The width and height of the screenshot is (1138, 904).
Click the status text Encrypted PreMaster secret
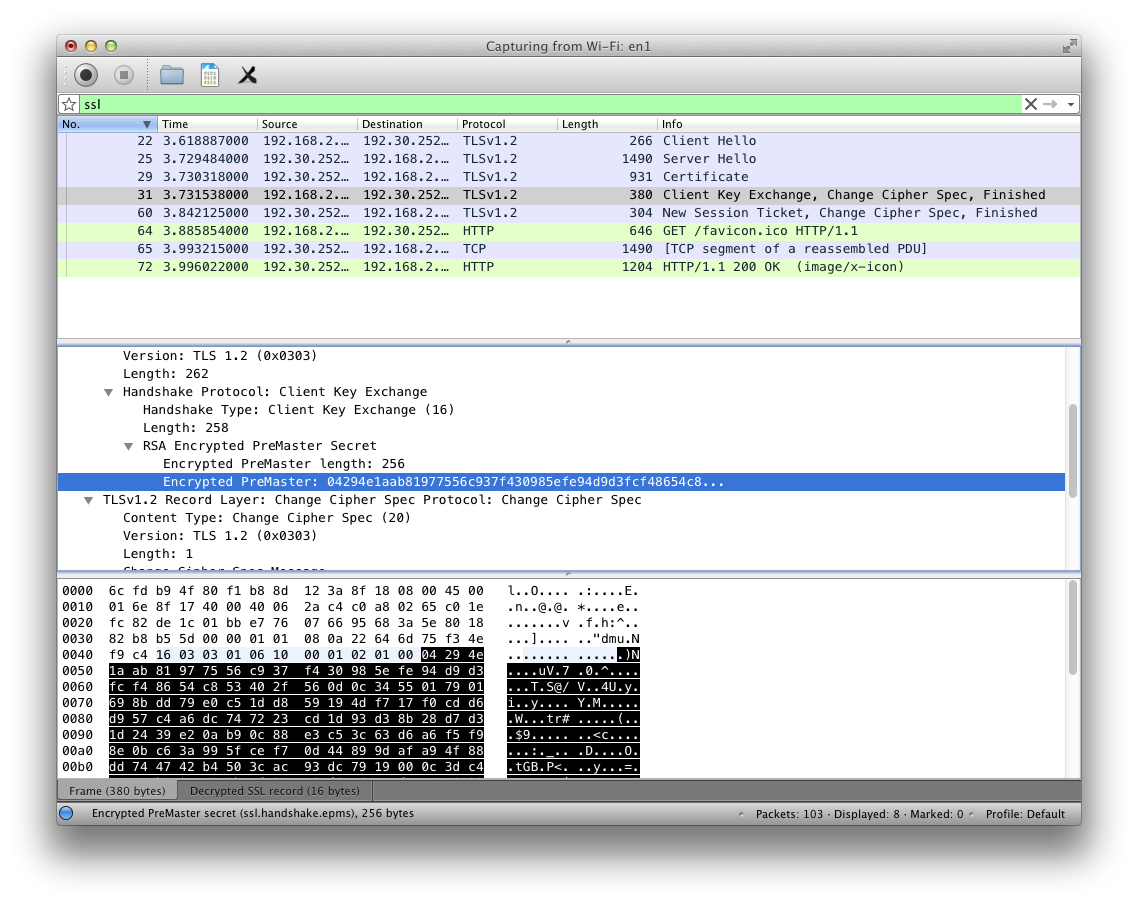253,813
